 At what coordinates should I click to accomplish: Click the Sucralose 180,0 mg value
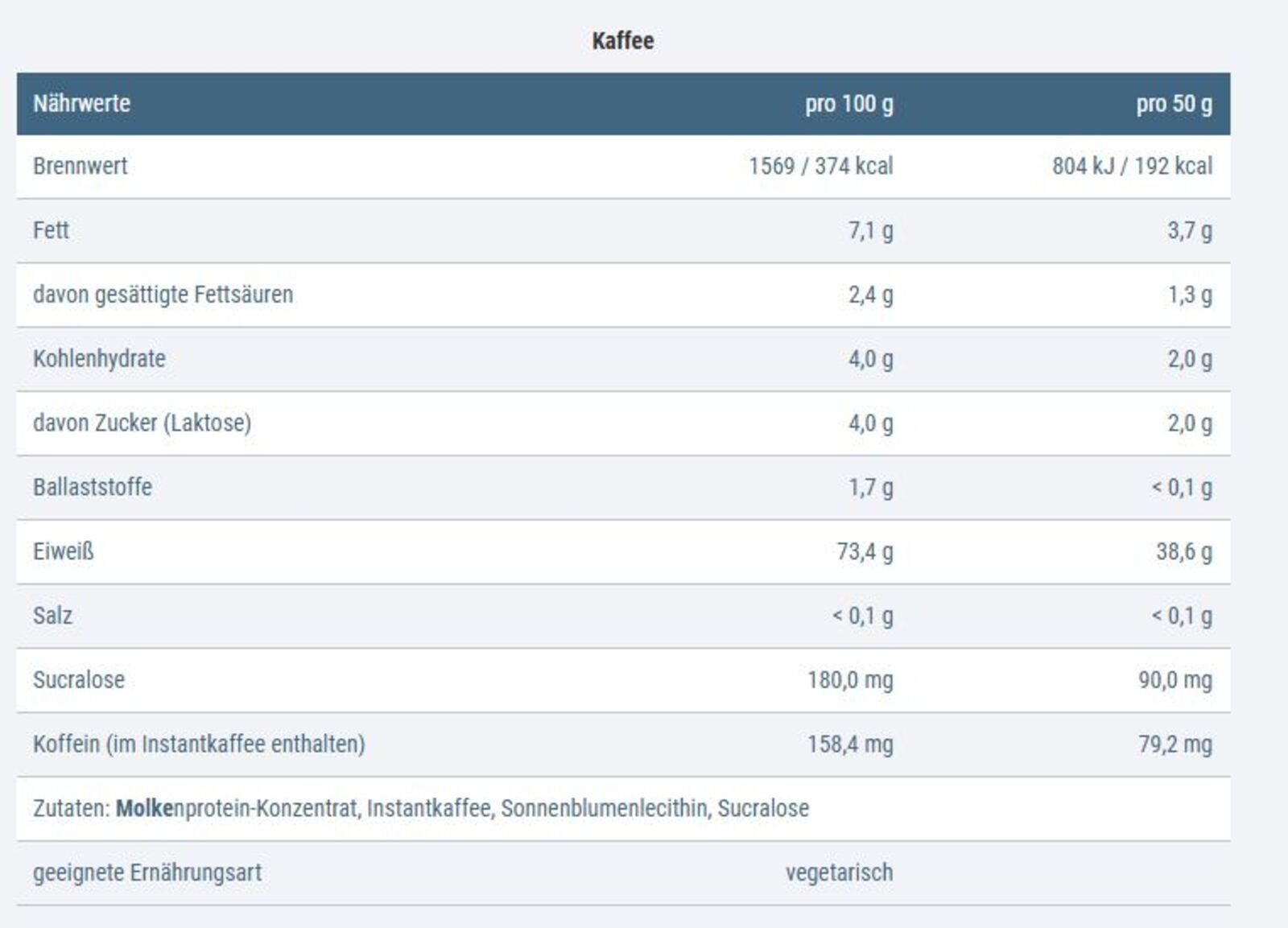[x=850, y=680]
